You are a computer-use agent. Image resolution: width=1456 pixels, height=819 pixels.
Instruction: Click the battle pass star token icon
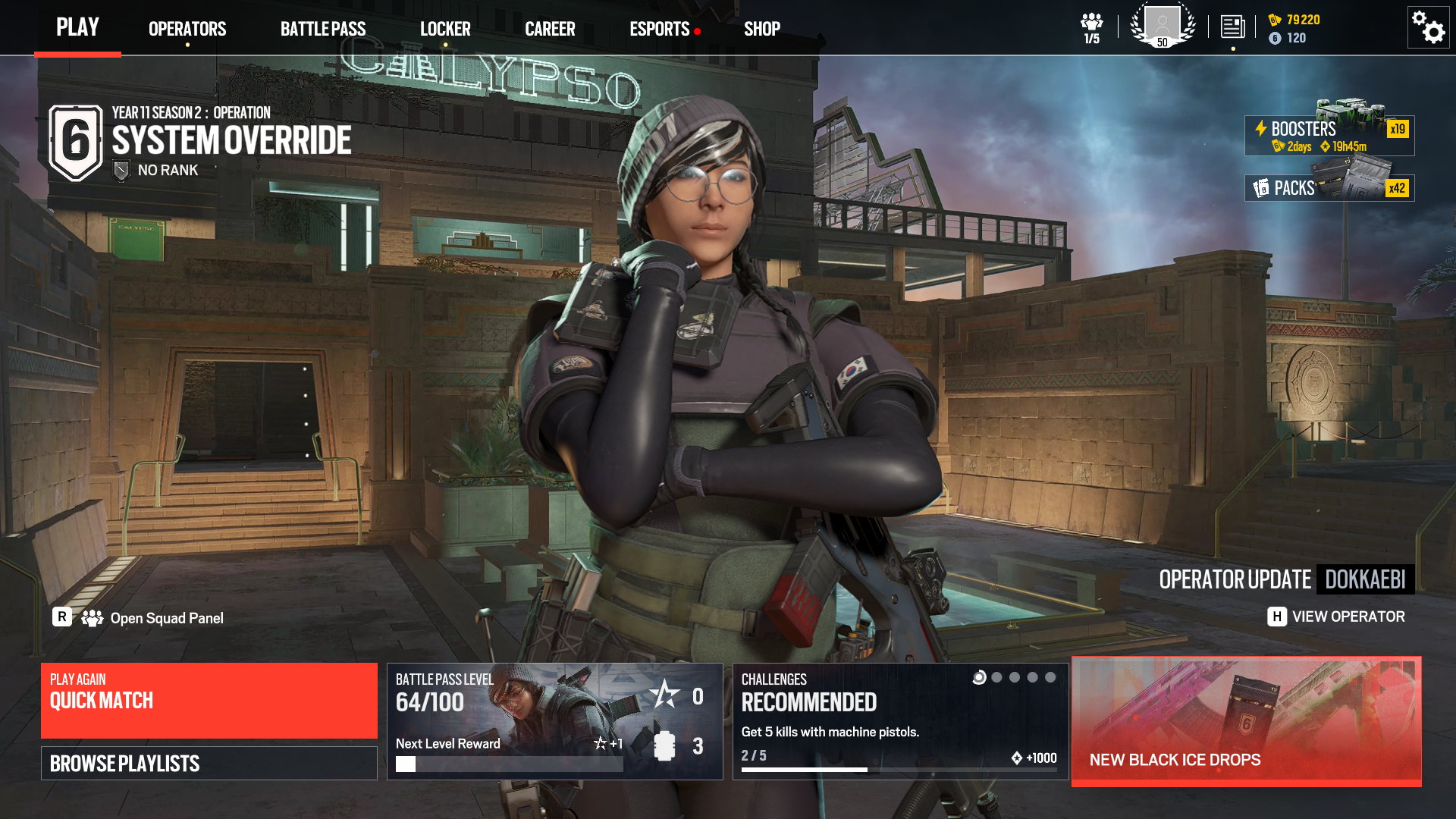665,694
